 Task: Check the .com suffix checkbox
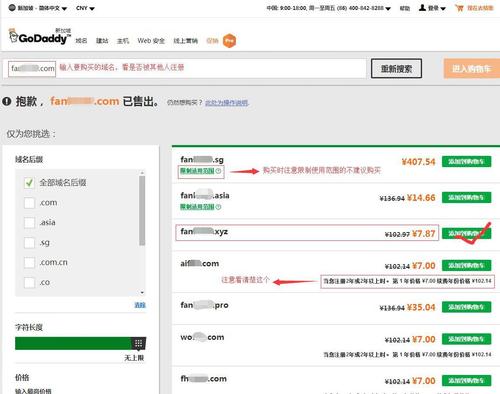click(x=29, y=203)
